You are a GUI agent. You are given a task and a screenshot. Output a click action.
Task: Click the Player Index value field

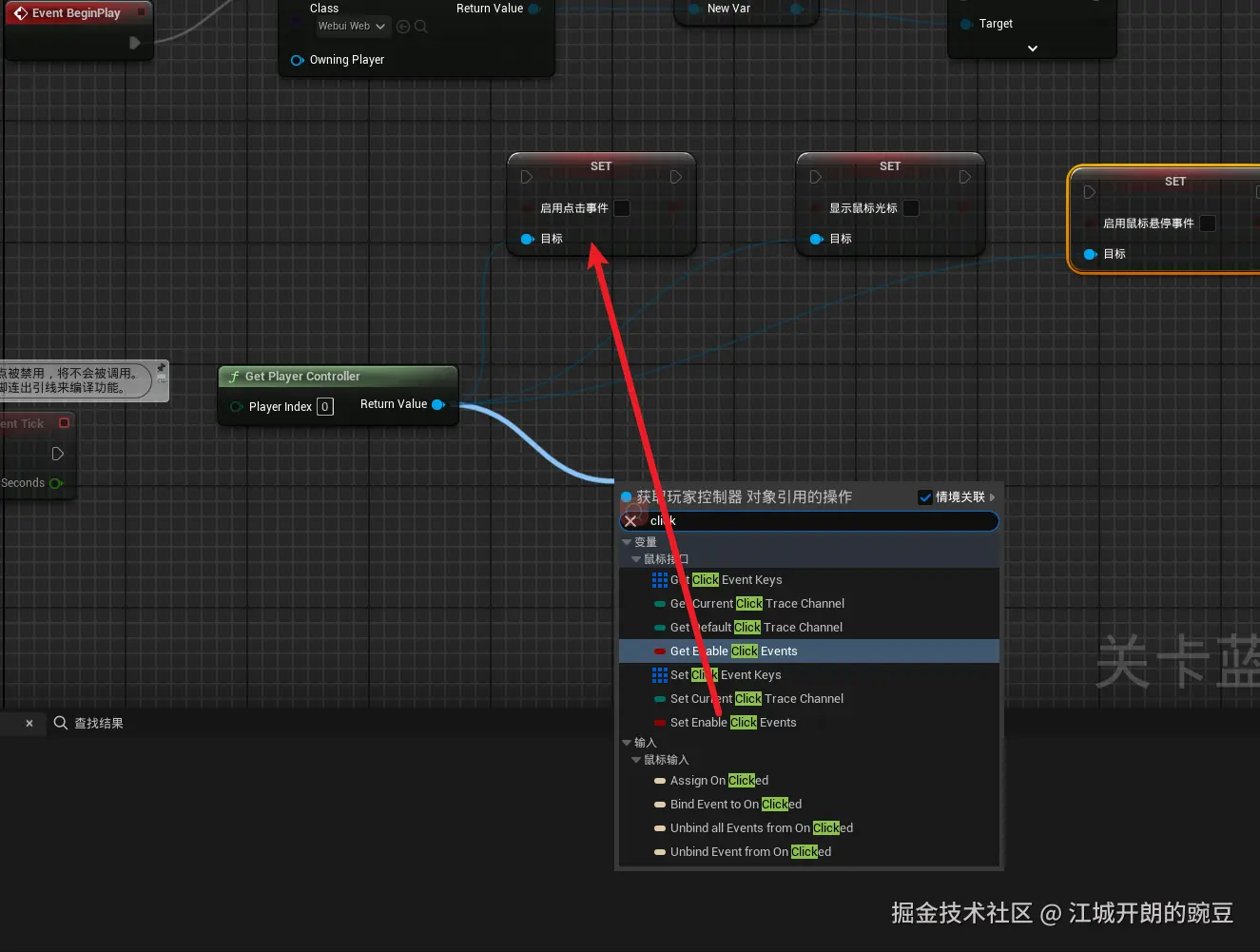[325, 407]
